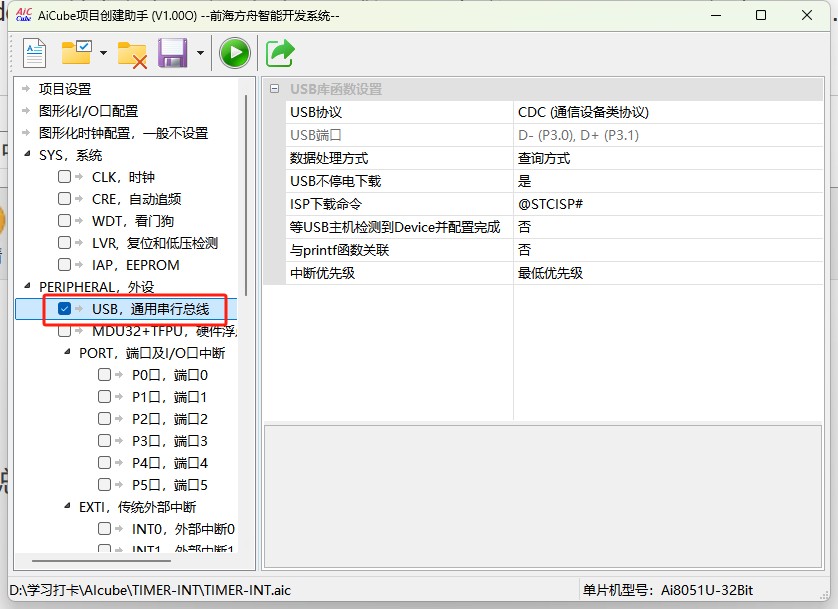Click arrow icon next to USB，通用串行总线
Viewport: 838px width, 609px height.
coord(79,309)
